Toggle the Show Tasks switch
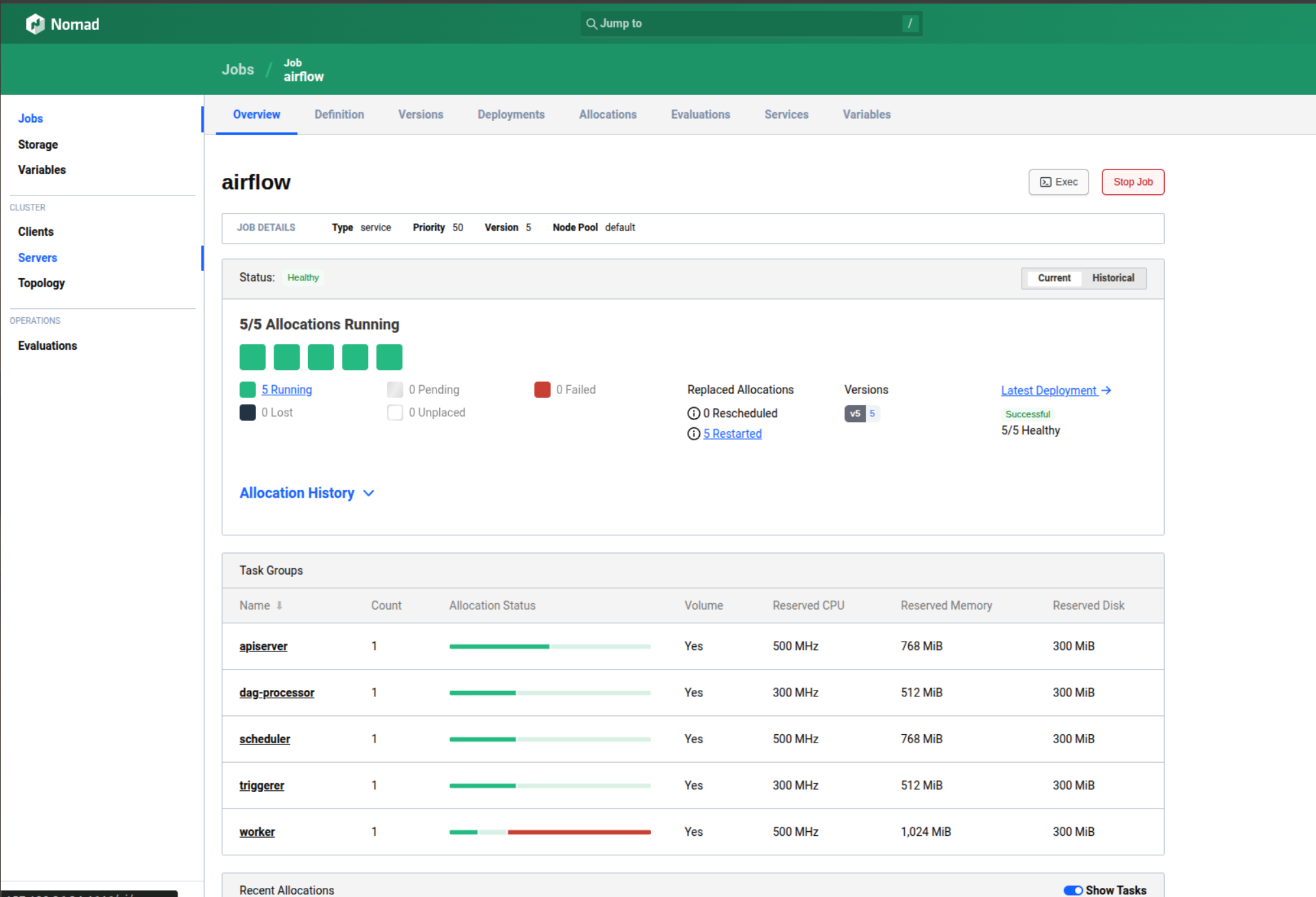 (1072, 890)
